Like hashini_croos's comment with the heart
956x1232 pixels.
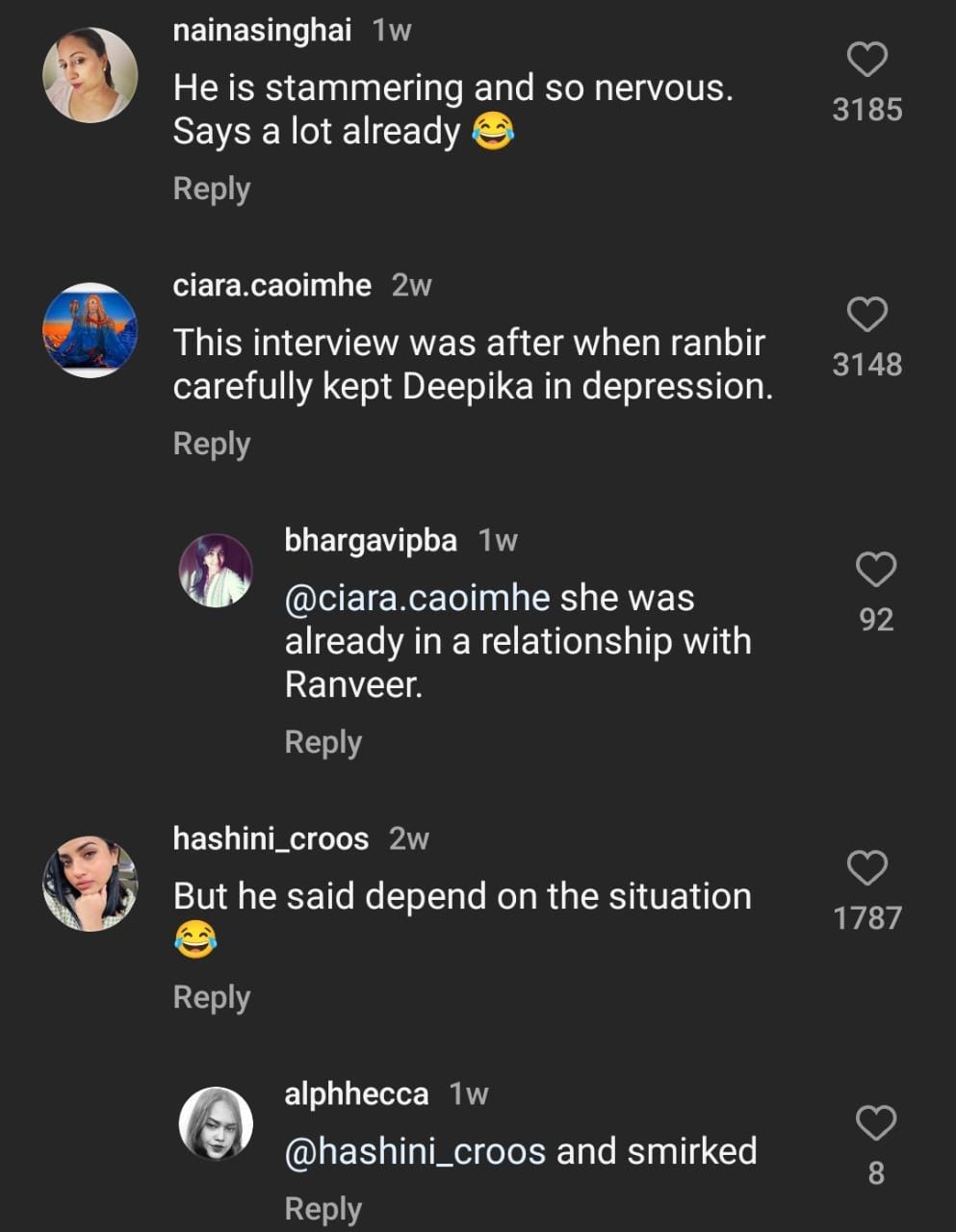[866, 868]
